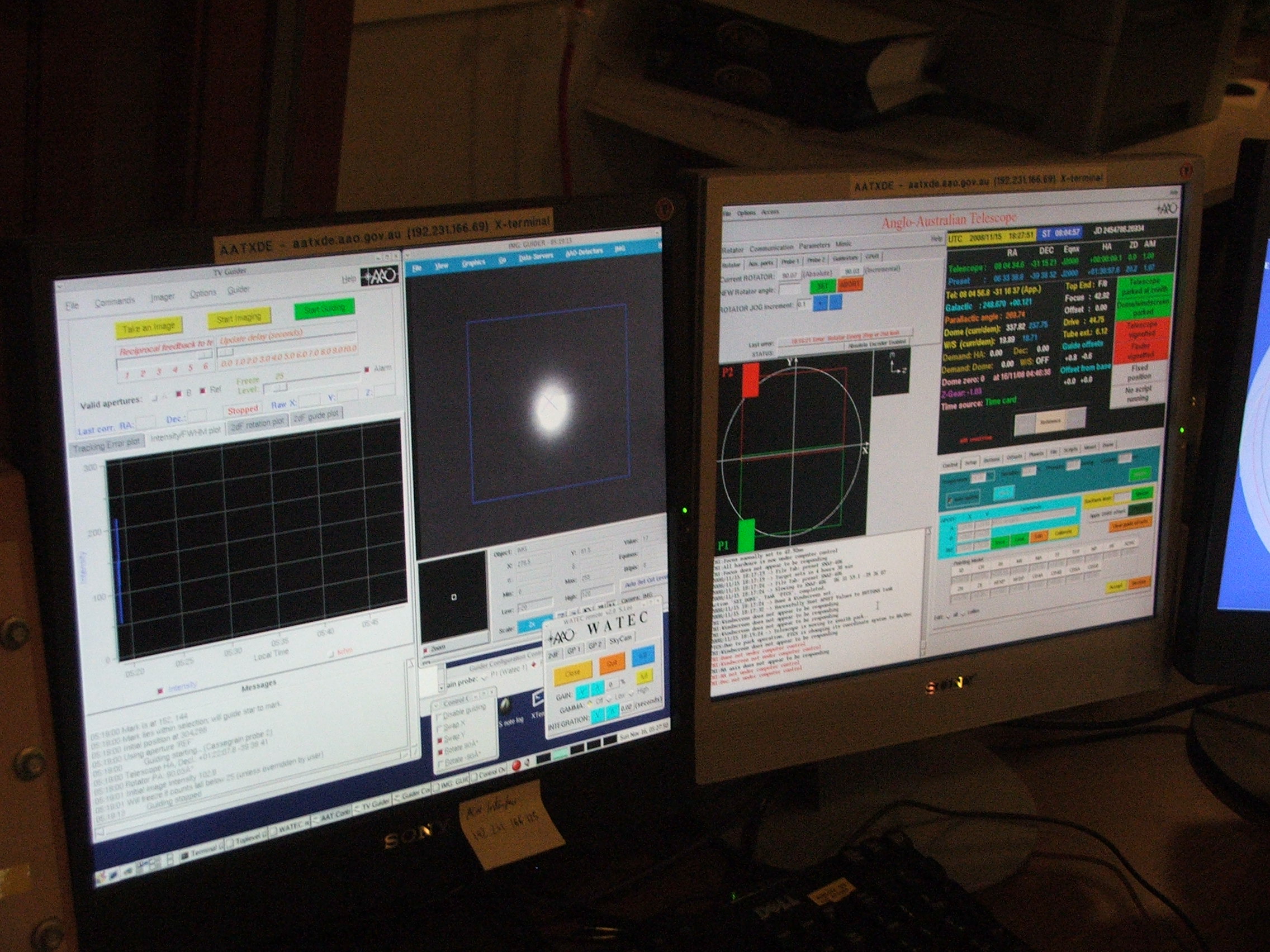Click the P2 red probe marker
1270x952 pixels.
pos(751,379)
